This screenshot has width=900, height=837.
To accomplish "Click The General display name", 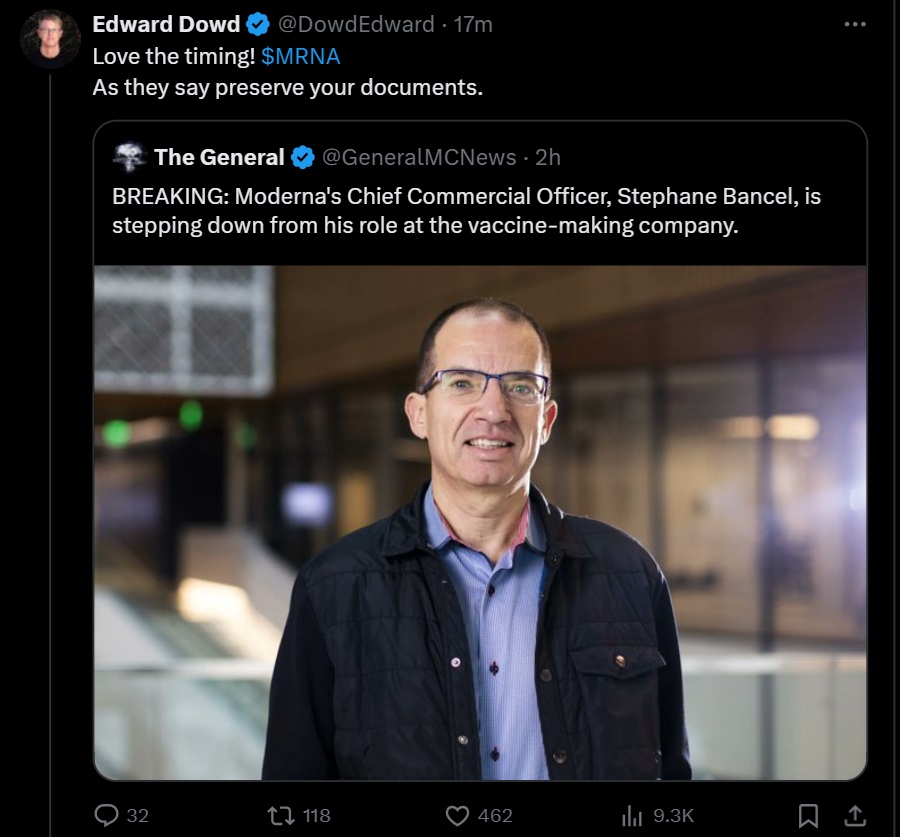I will point(219,157).
